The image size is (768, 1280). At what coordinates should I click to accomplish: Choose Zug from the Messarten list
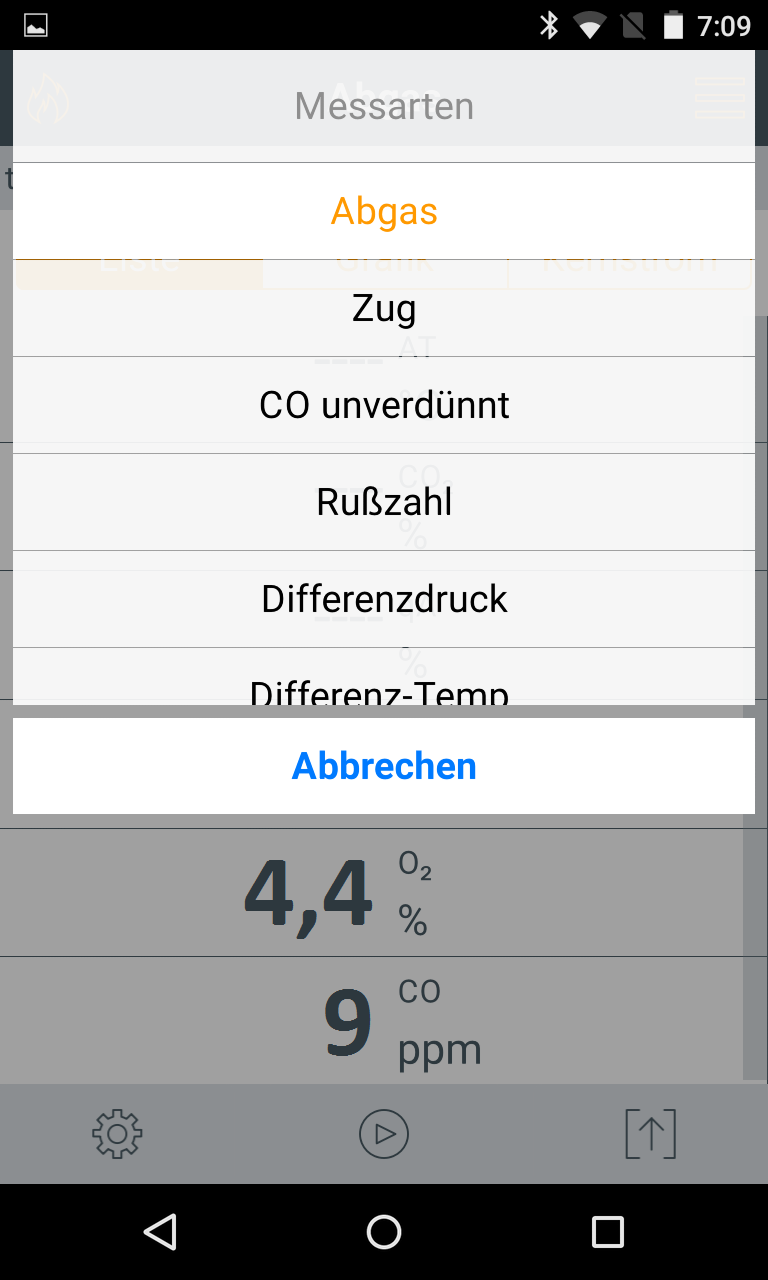tap(384, 308)
